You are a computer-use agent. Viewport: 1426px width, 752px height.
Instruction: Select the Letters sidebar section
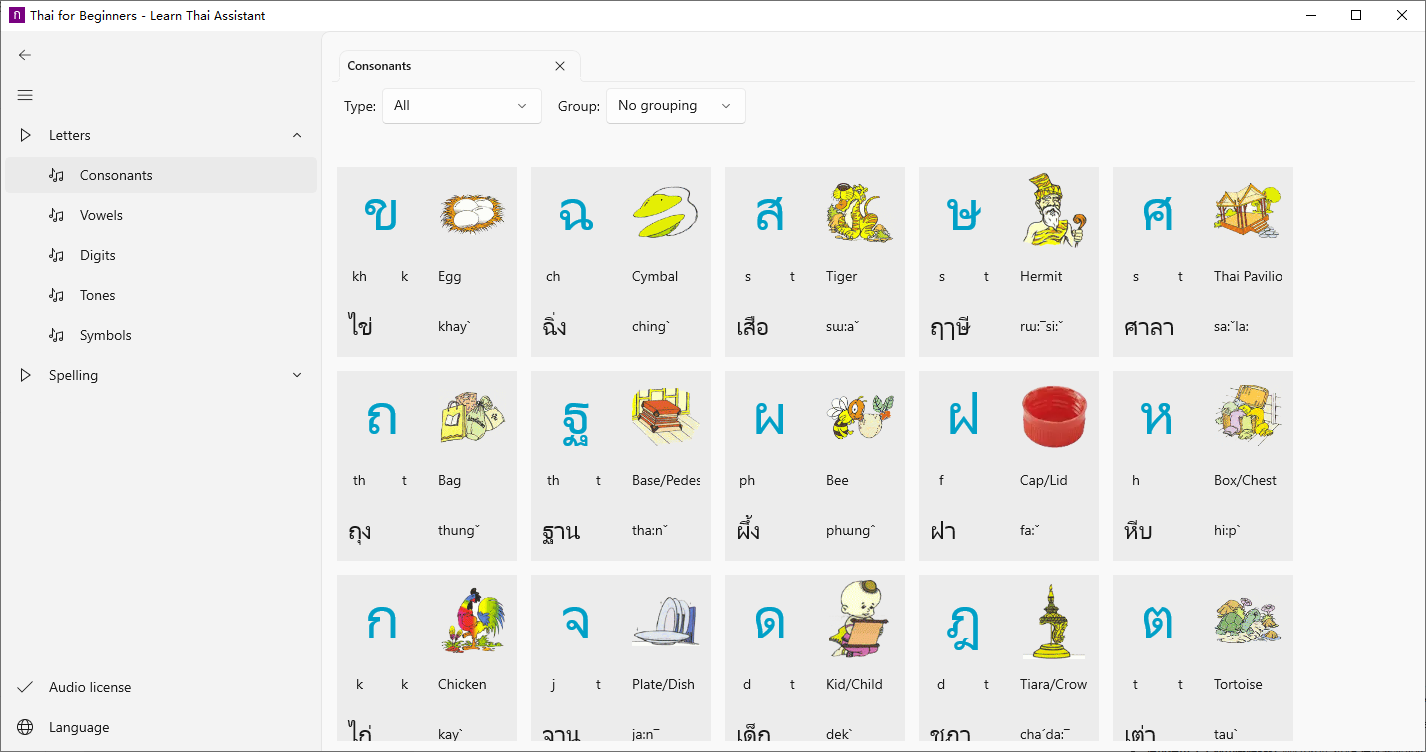point(161,135)
